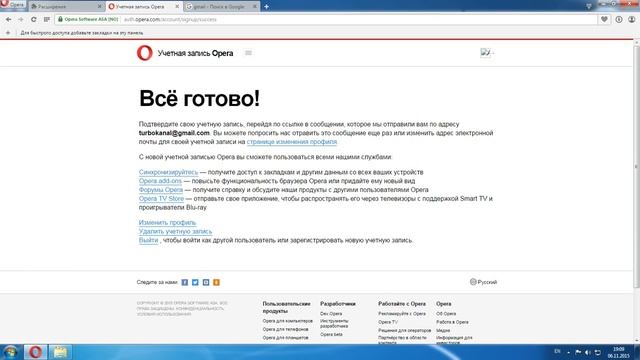This screenshot has width=640, height=360.
Task: Reload the current page
Action: [x=33, y=19]
